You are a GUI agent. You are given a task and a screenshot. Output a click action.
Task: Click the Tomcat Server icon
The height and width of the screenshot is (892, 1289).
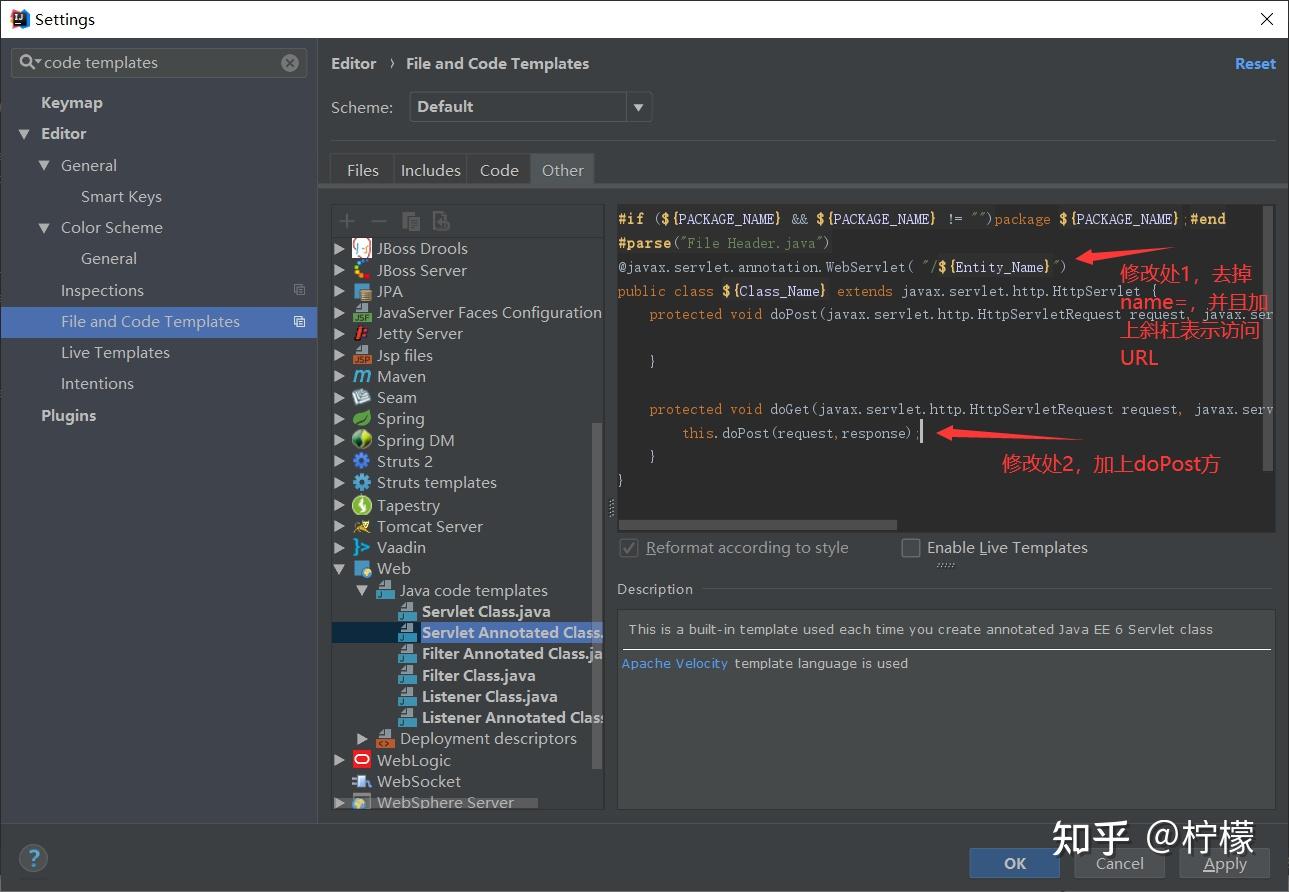click(362, 526)
